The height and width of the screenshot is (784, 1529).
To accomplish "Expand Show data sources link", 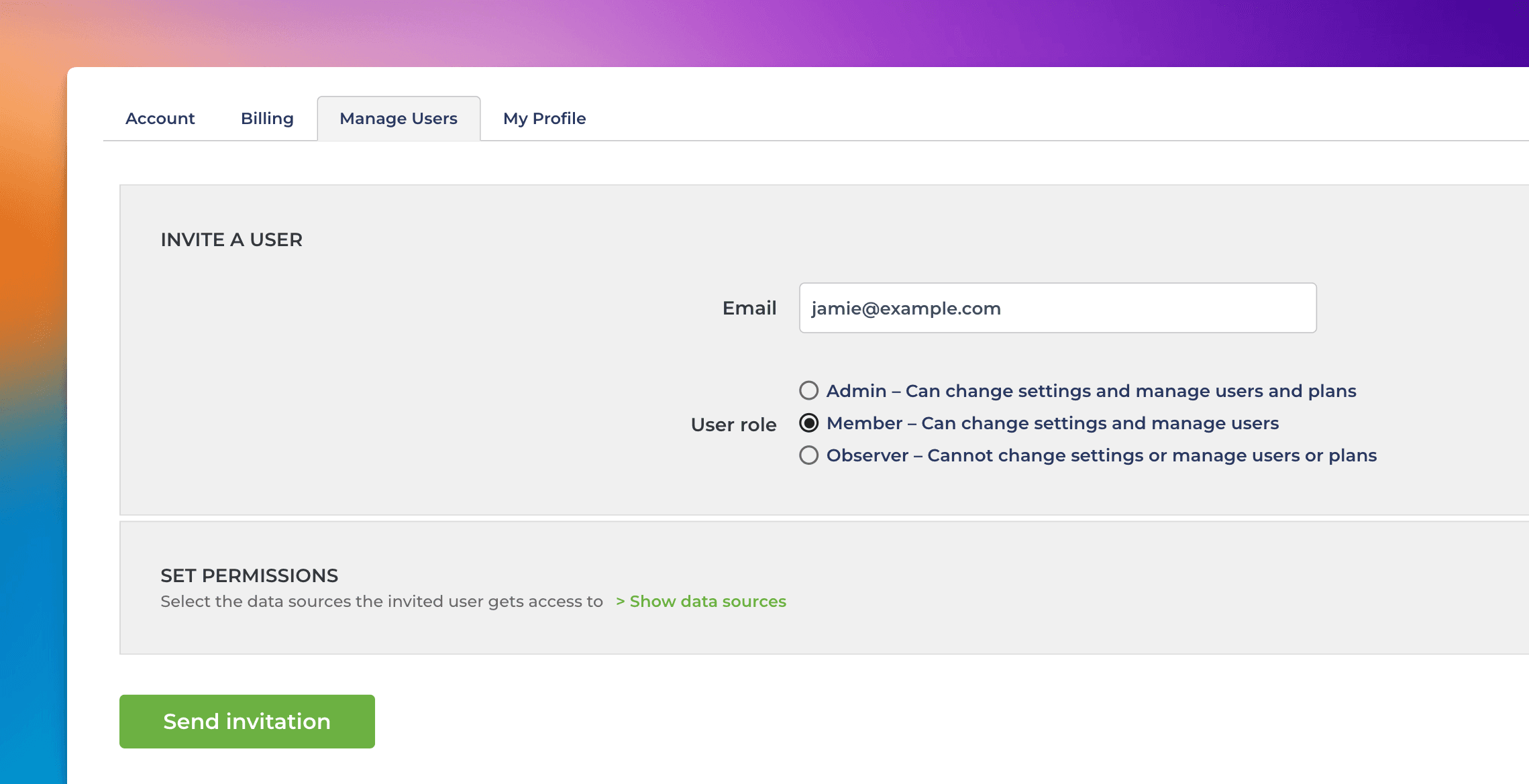I will pyautogui.click(x=707, y=602).
